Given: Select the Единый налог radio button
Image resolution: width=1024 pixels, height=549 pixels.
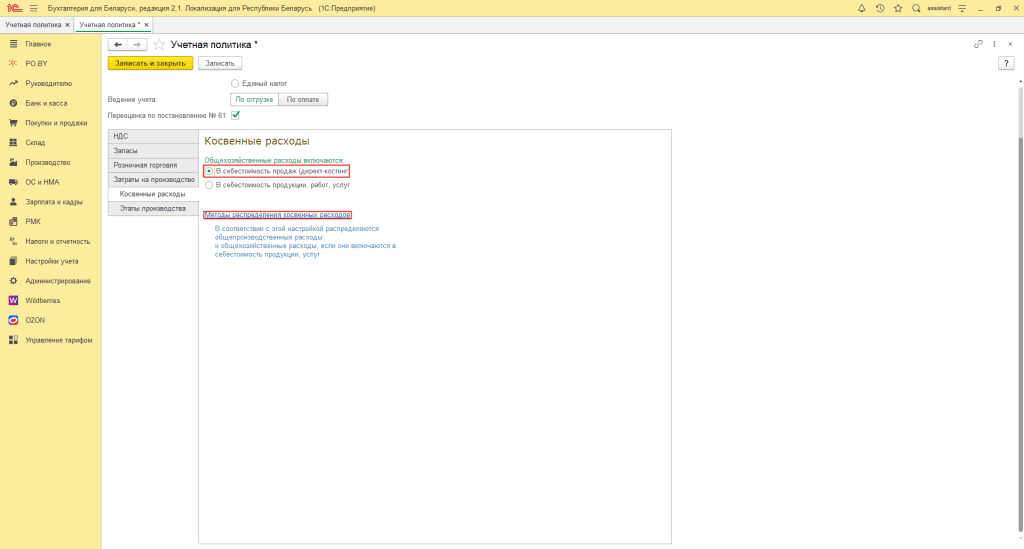Looking at the screenshot, I should [235, 84].
